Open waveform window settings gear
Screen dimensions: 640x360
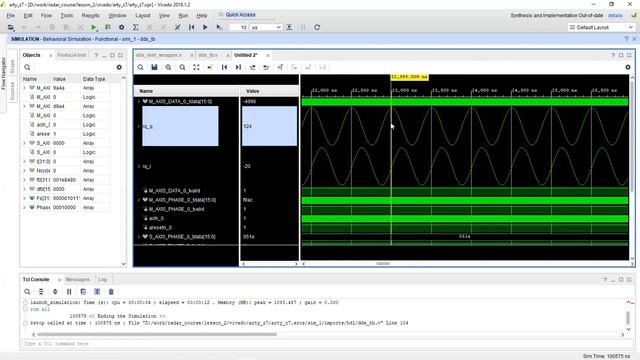(628, 67)
